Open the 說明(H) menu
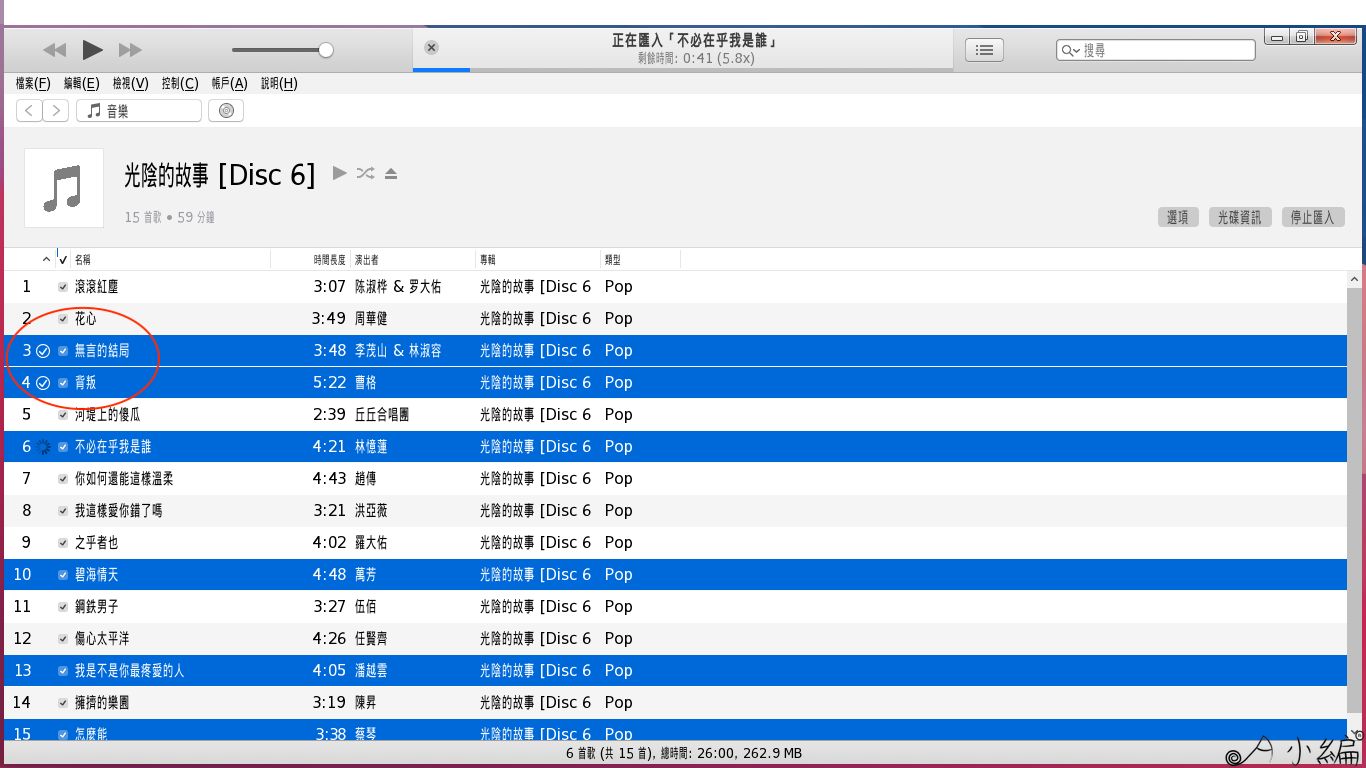This screenshot has height=768, width=1366. tap(279, 84)
